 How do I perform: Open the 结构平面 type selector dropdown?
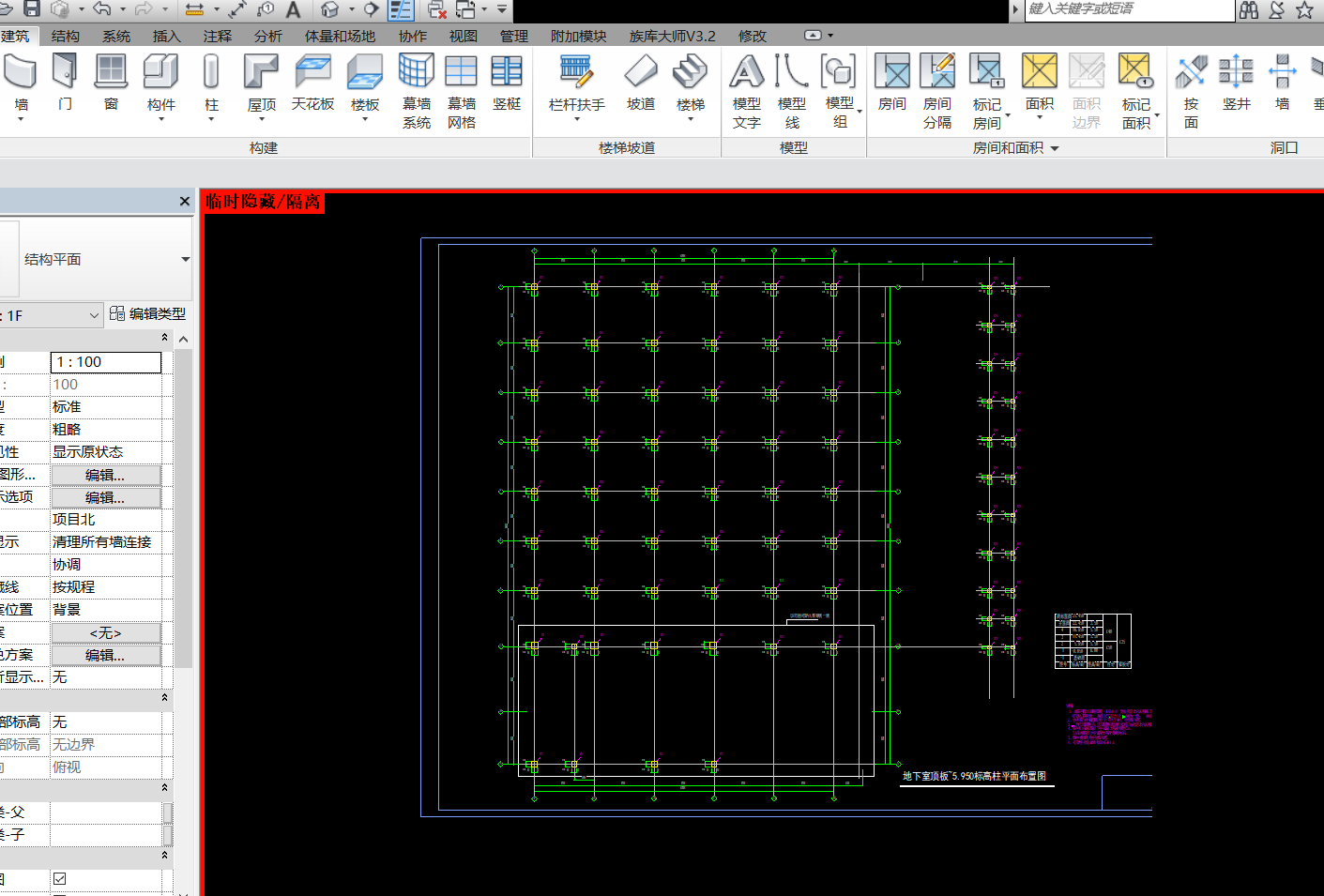[185, 259]
